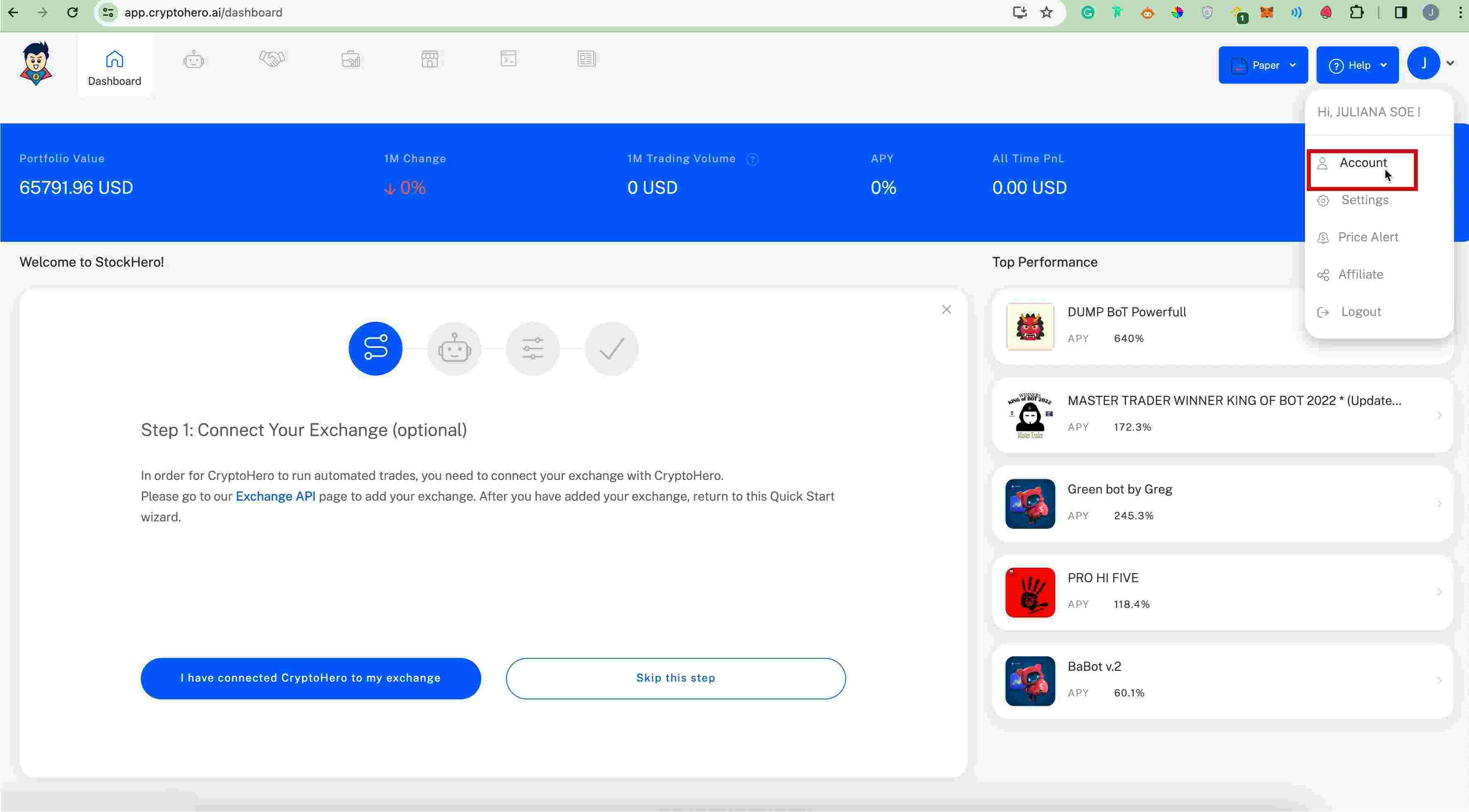Choose Settings from the profile menu
Viewport: 1469px width, 812px height.
click(x=1364, y=200)
